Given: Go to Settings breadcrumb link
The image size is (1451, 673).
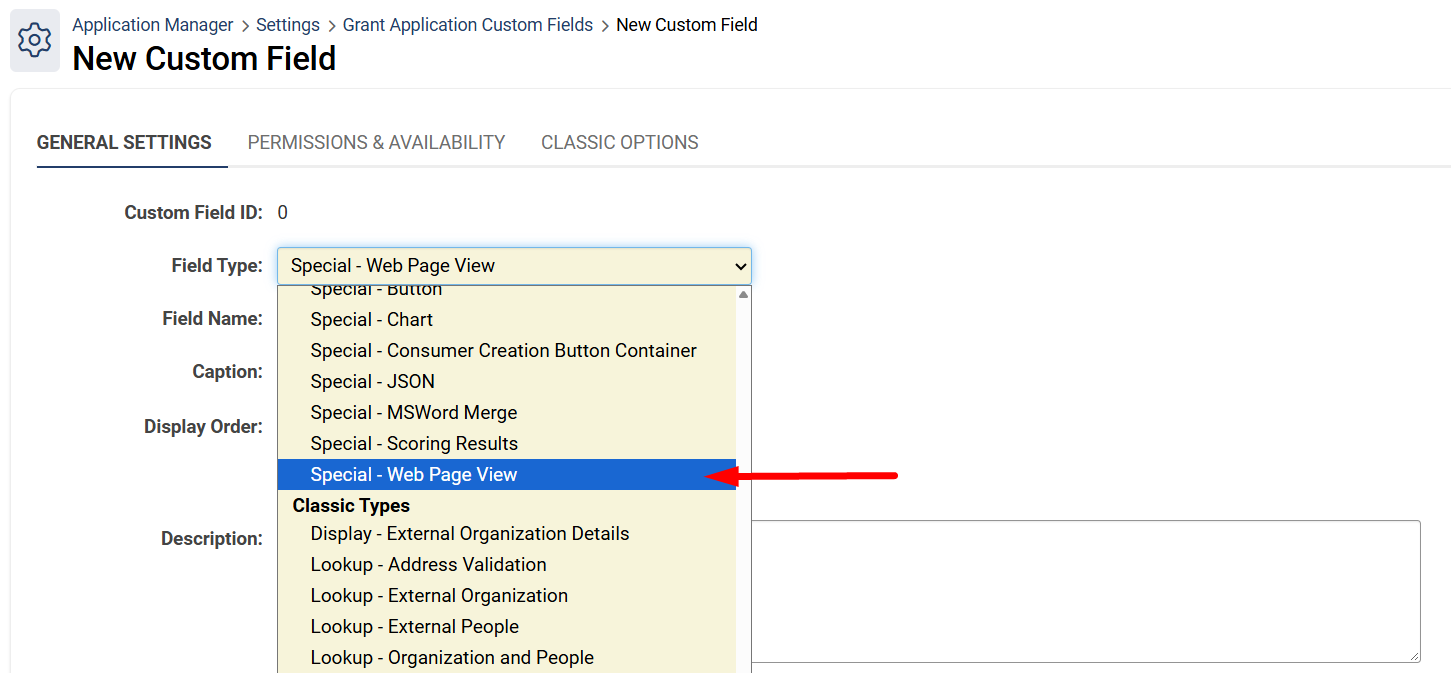Looking at the screenshot, I should (x=288, y=25).
